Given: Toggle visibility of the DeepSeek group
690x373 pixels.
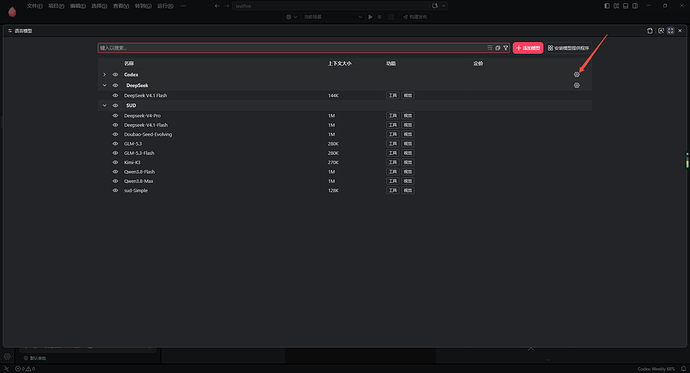Looking at the screenshot, I should 115,85.
